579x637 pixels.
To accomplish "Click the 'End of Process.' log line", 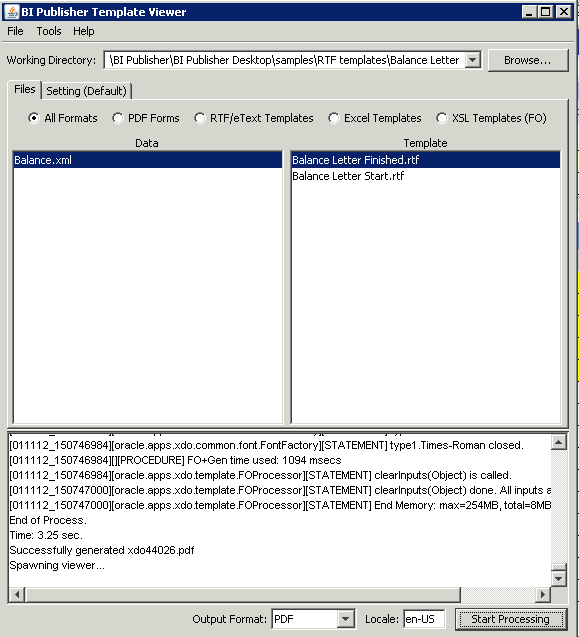I will coord(48,520).
